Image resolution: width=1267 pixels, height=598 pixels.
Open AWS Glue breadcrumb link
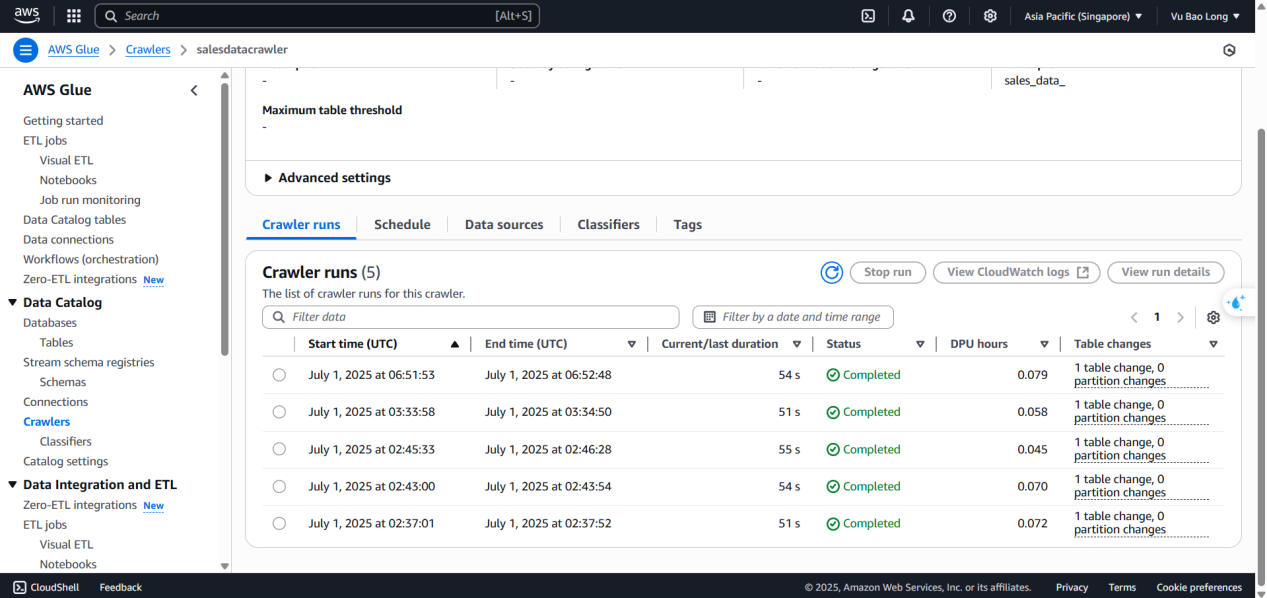(x=73, y=50)
